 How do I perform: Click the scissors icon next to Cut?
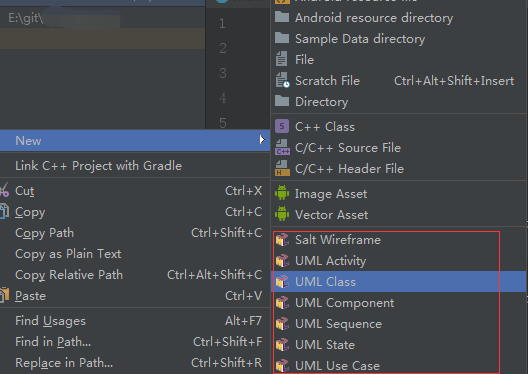click(x=4, y=191)
